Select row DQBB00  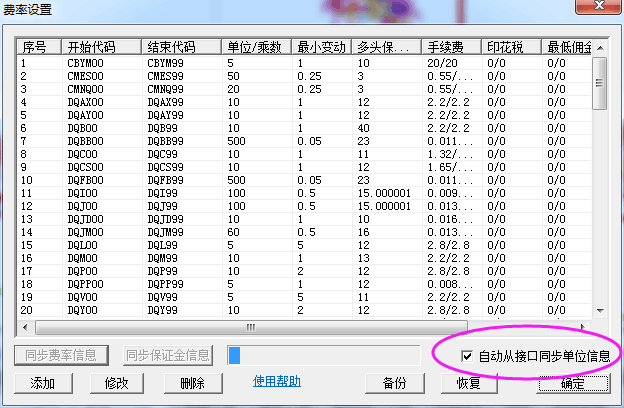304,141
